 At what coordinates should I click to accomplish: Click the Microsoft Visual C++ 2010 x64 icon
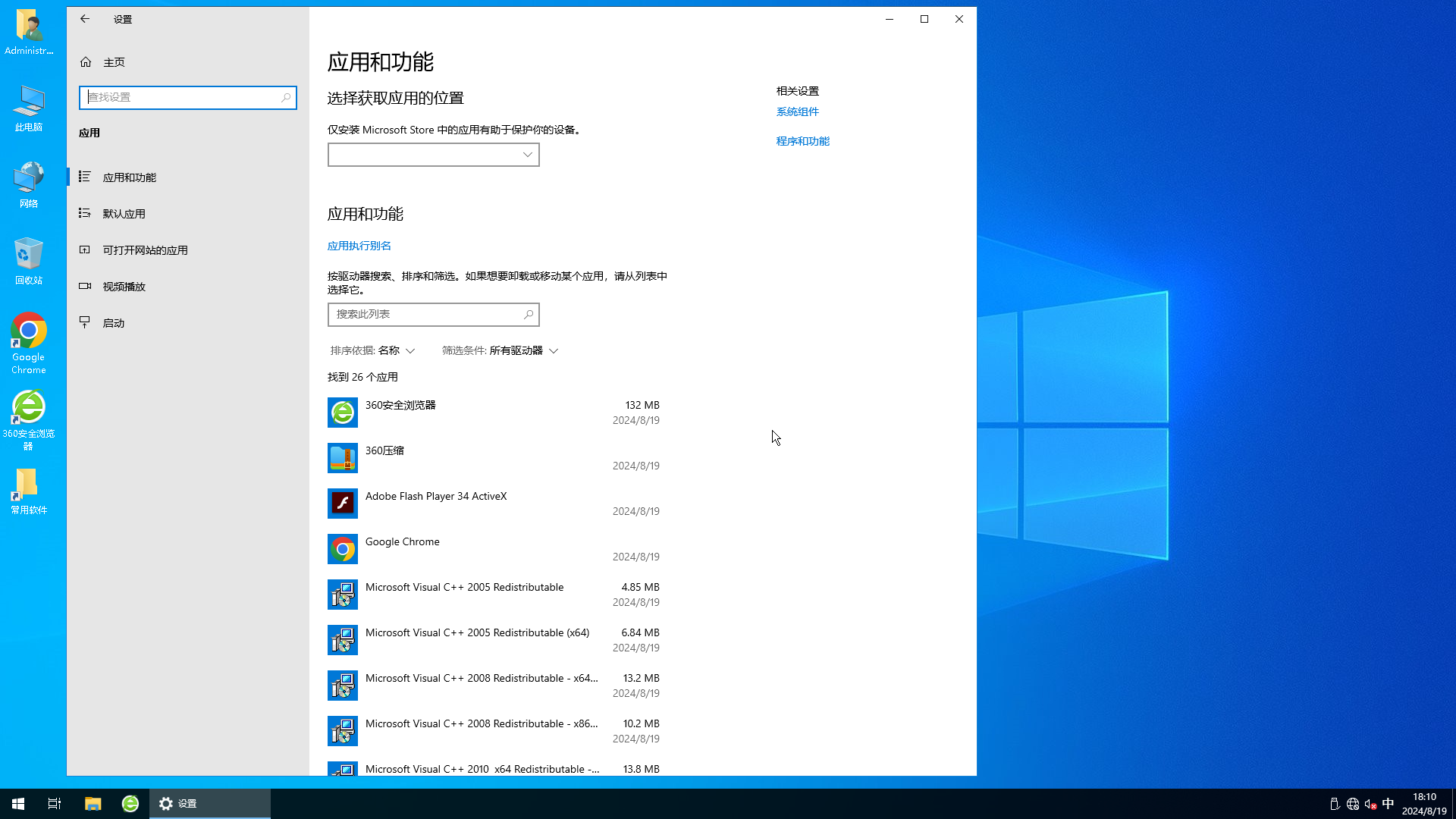[343, 769]
